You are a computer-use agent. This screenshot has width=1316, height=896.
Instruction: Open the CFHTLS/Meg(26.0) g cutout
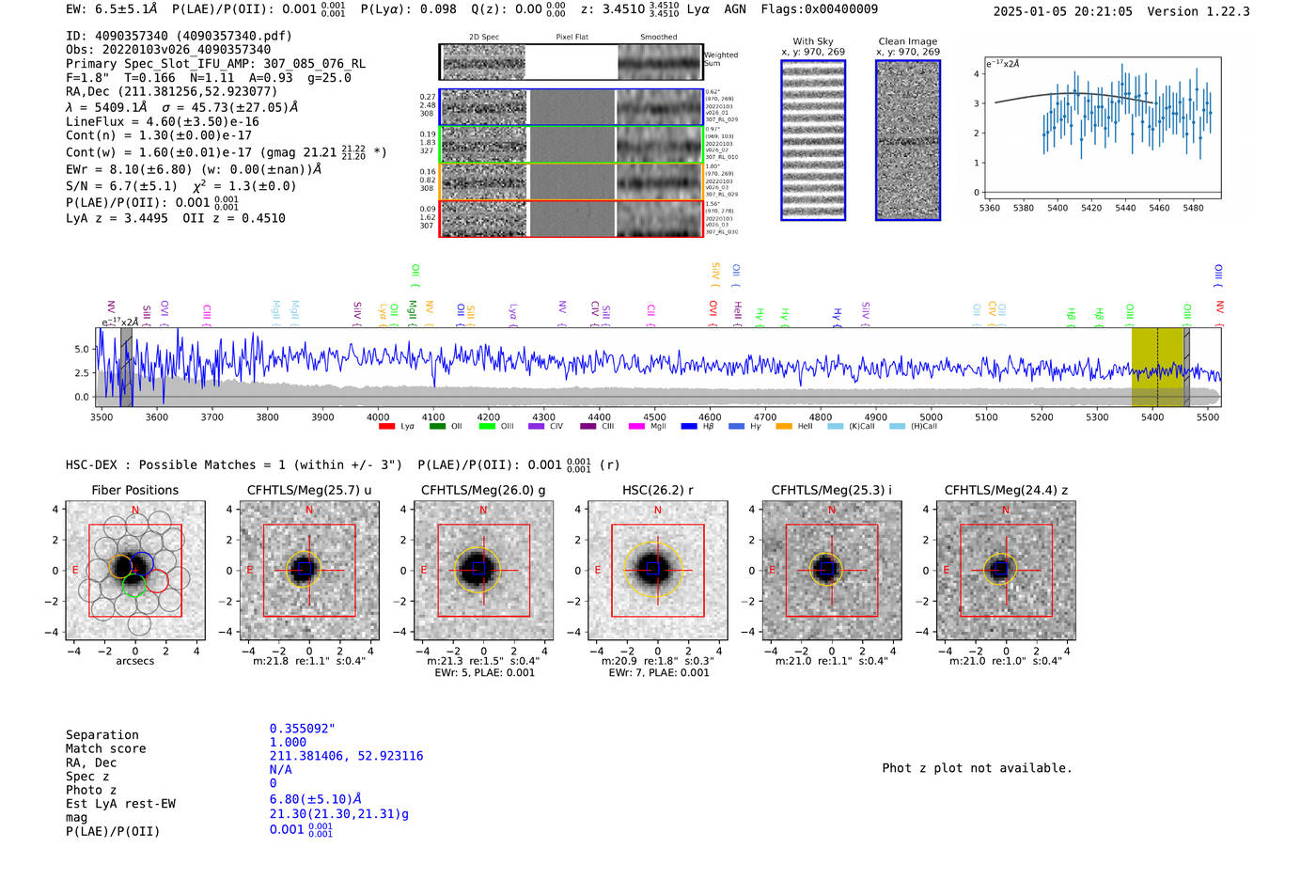(x=483, y=571)
